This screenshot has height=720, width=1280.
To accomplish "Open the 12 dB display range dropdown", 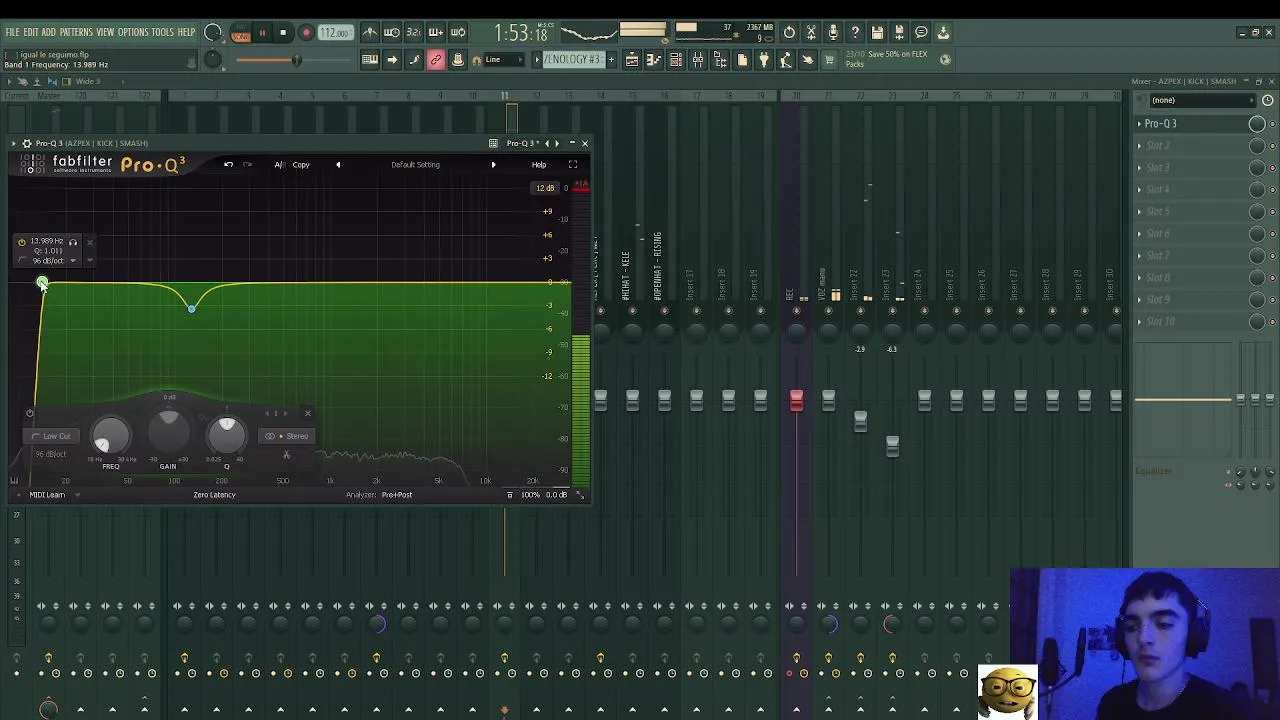I will pyautogui.click(x=545, y=188).
